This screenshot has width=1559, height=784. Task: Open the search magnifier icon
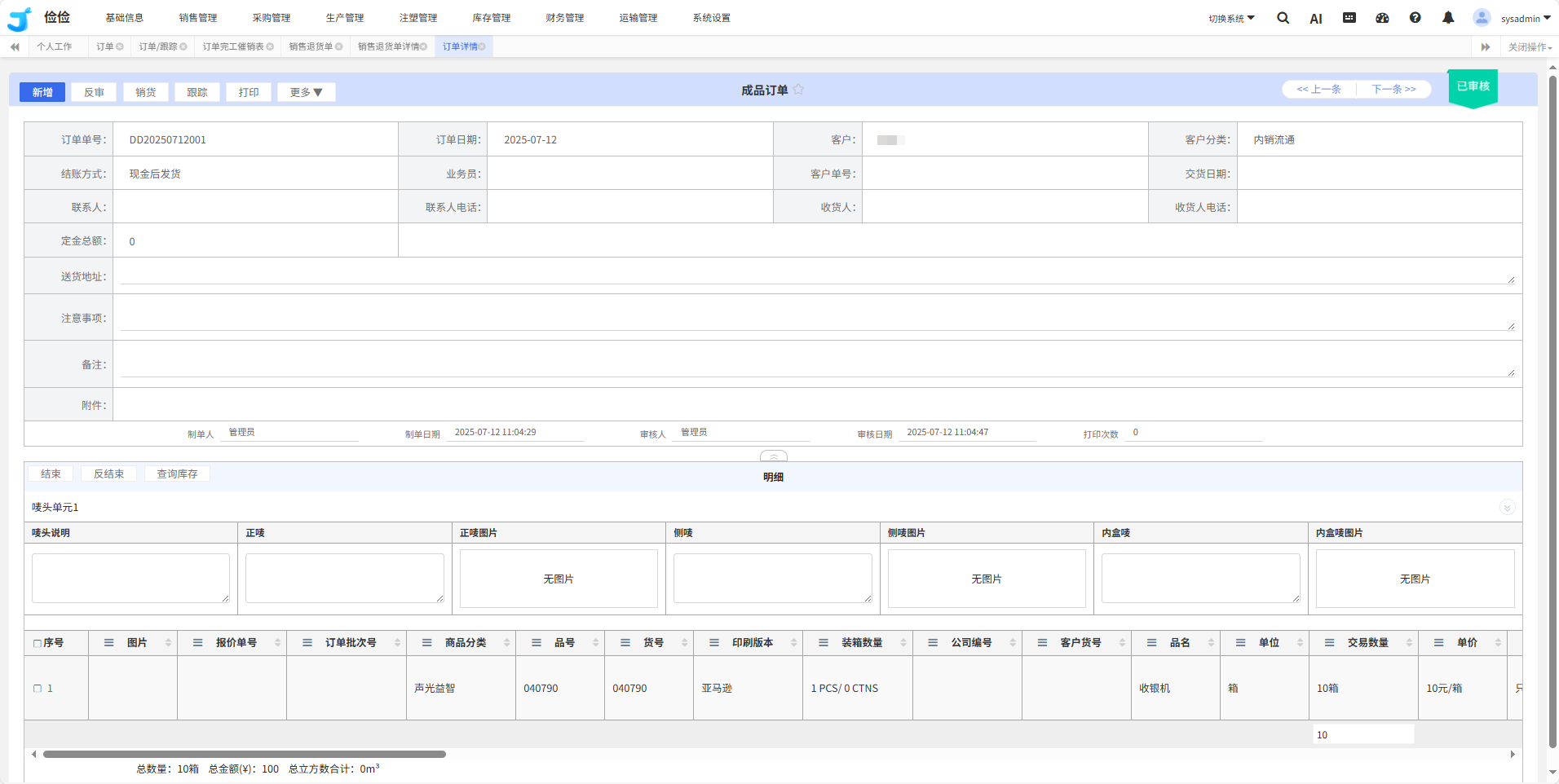1283,18
